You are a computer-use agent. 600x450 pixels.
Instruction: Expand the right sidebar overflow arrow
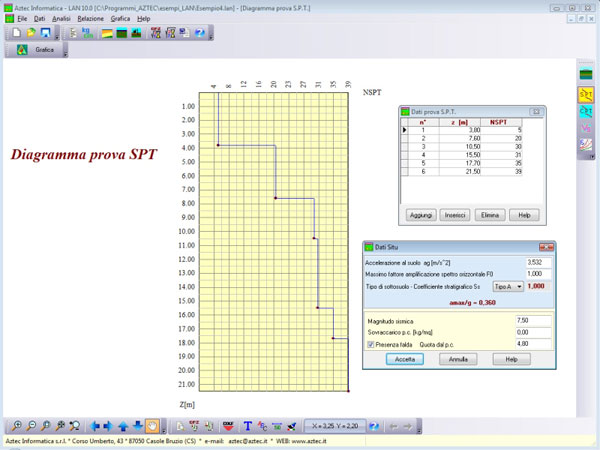[592, 157]
